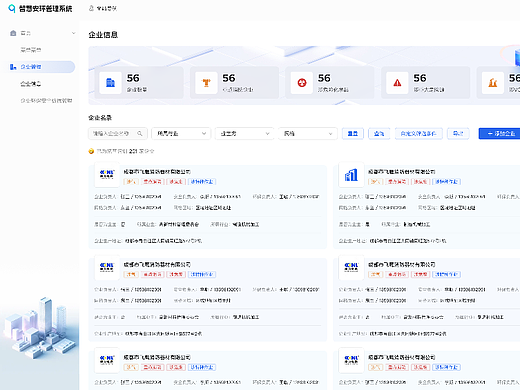This screenshot has width=520, height=390.
Task: Click the home icon in the sidebar
Action: point(13,33)
